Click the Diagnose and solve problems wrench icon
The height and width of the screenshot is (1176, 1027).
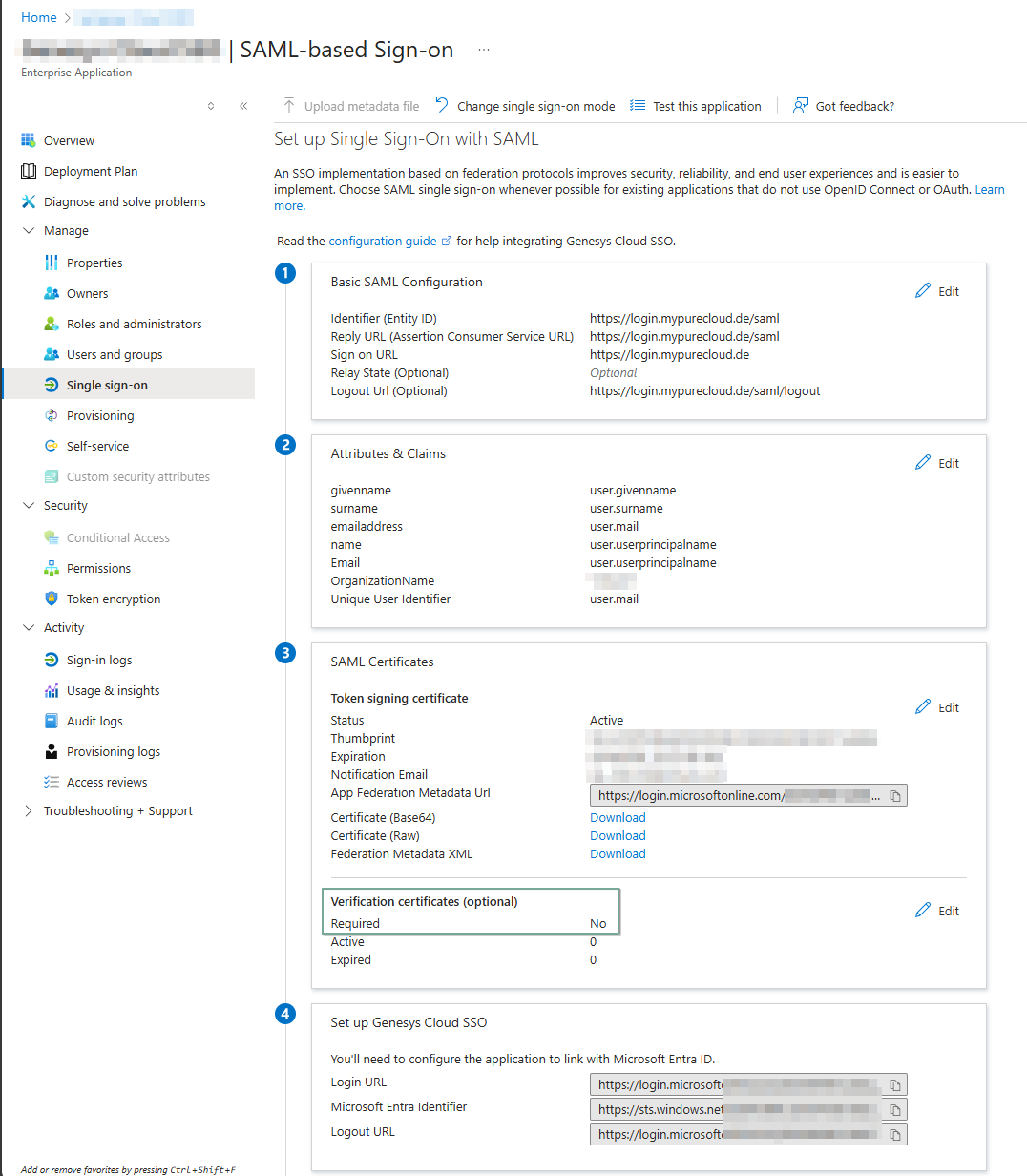point(29,201)
